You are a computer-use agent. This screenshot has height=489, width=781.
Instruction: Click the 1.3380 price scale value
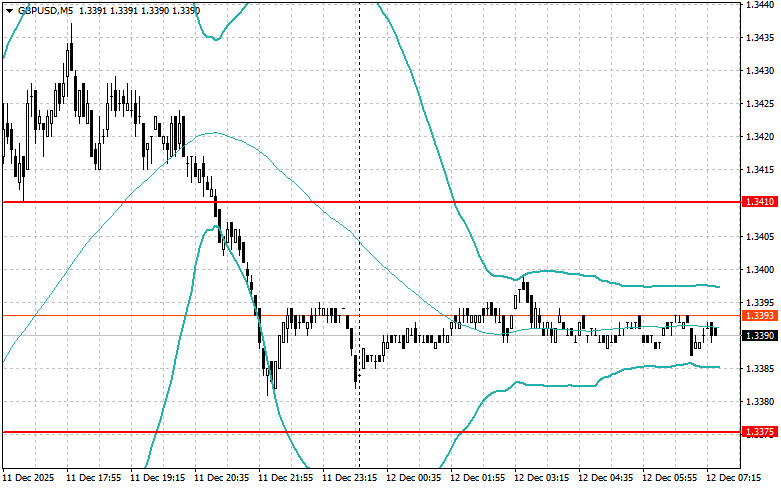760,401
